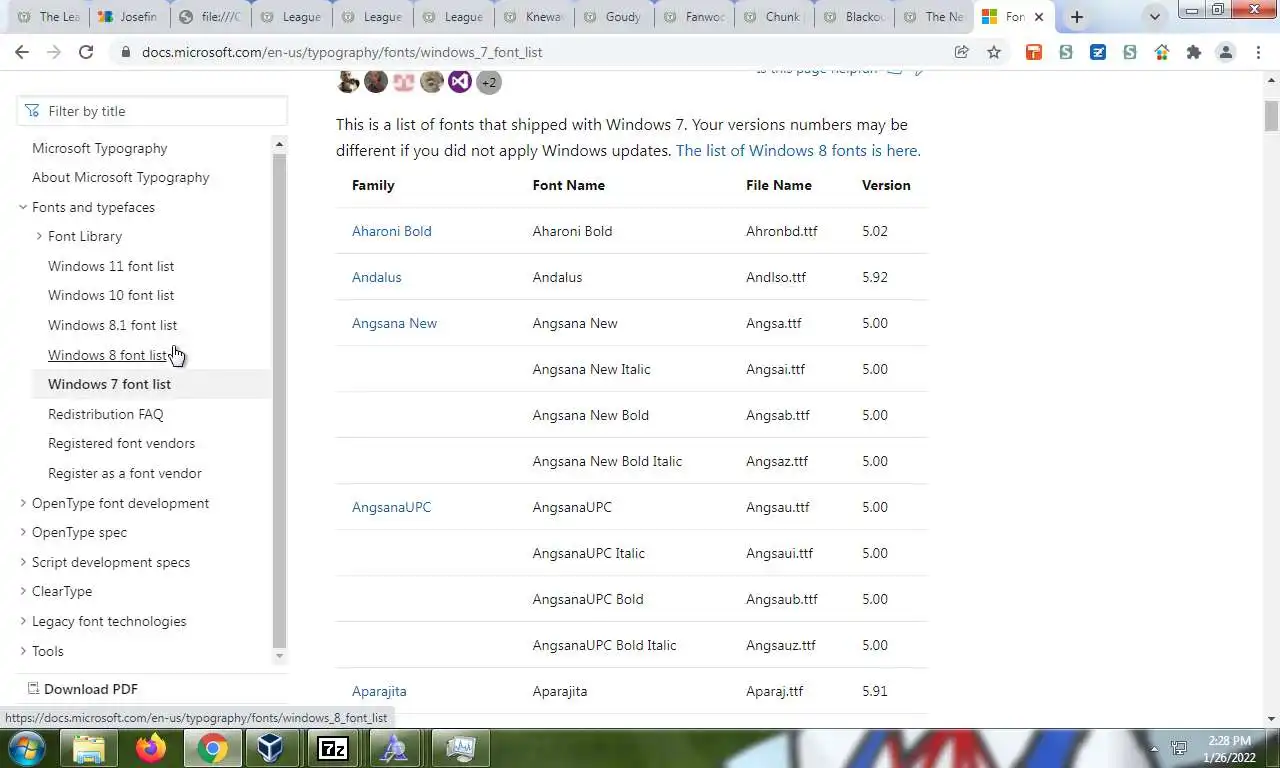1280x768 pixels.
Task: Open the Aparajita family link
Action: pos(379,691)
